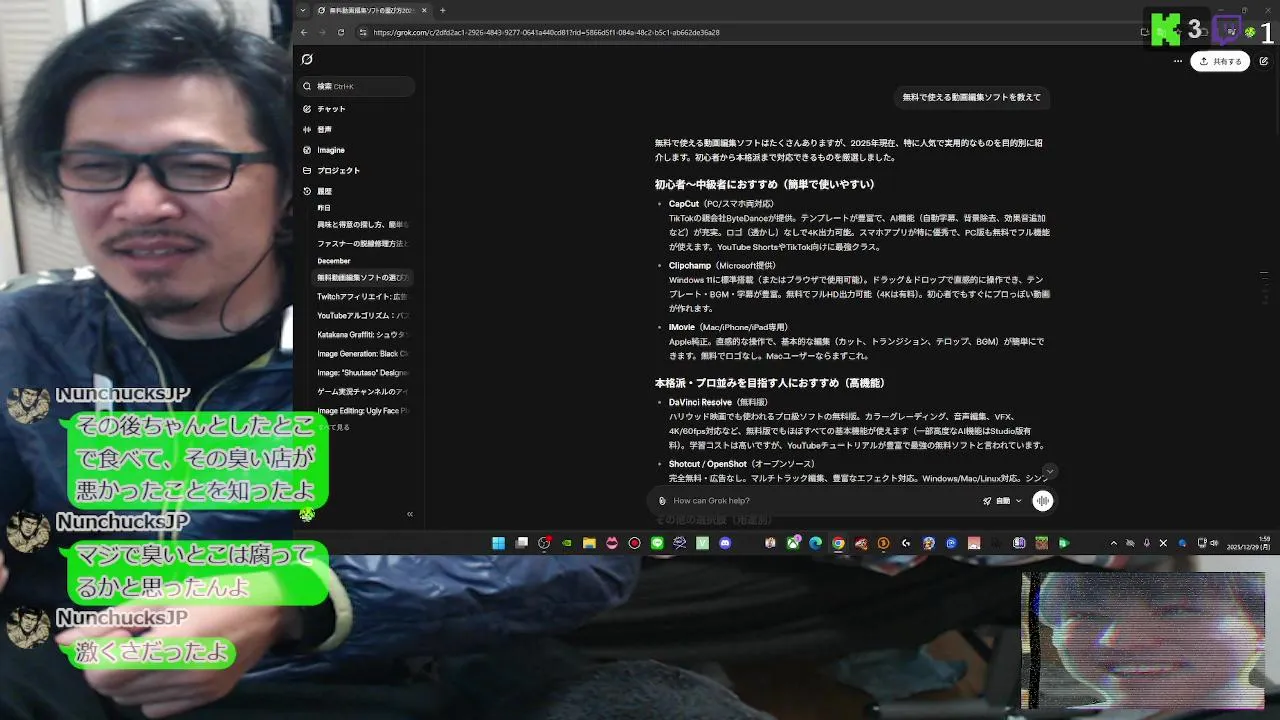Image resolution: width=1280 pixels, height=720 pixels.
Task: Open history chat Image Generation: Black
Action: [362, 353]
